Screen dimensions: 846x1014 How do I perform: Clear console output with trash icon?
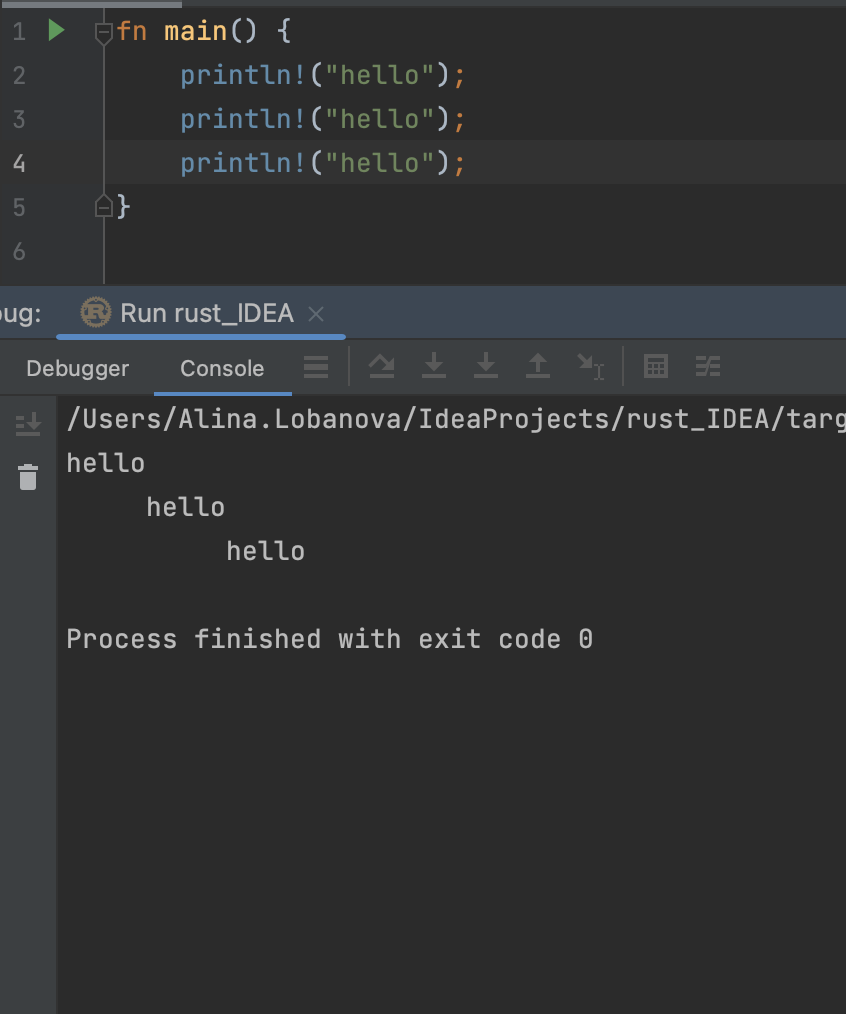coord(28,477)
